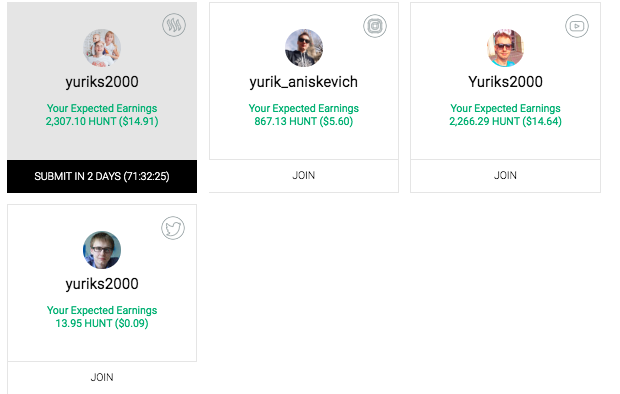
Task: Select the yurik_aniskevich username text
Action: coord(304,82)
